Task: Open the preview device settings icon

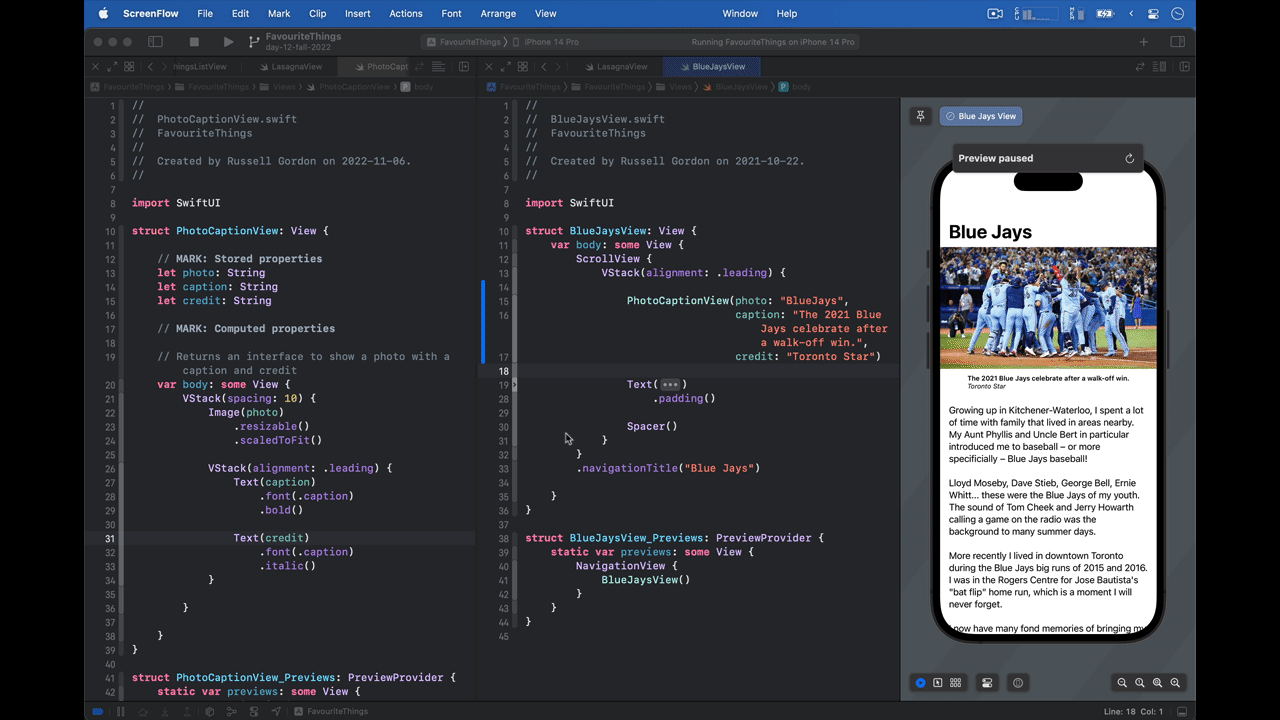Action: click(986, 683)
